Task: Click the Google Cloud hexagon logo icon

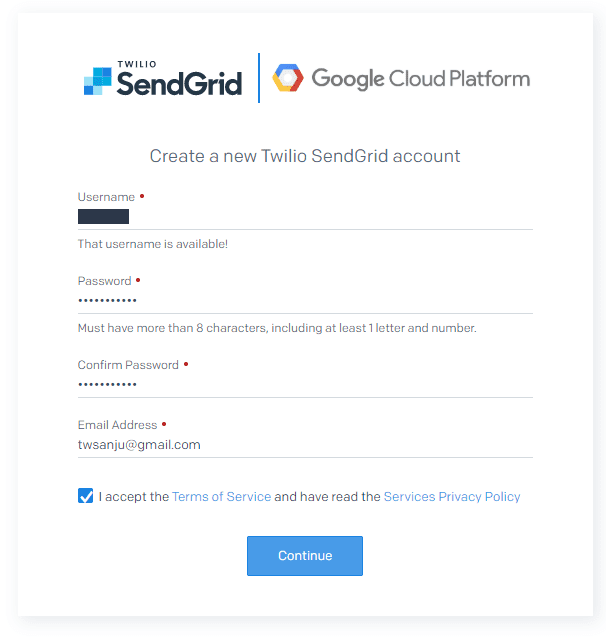Action: pos(288,78)
